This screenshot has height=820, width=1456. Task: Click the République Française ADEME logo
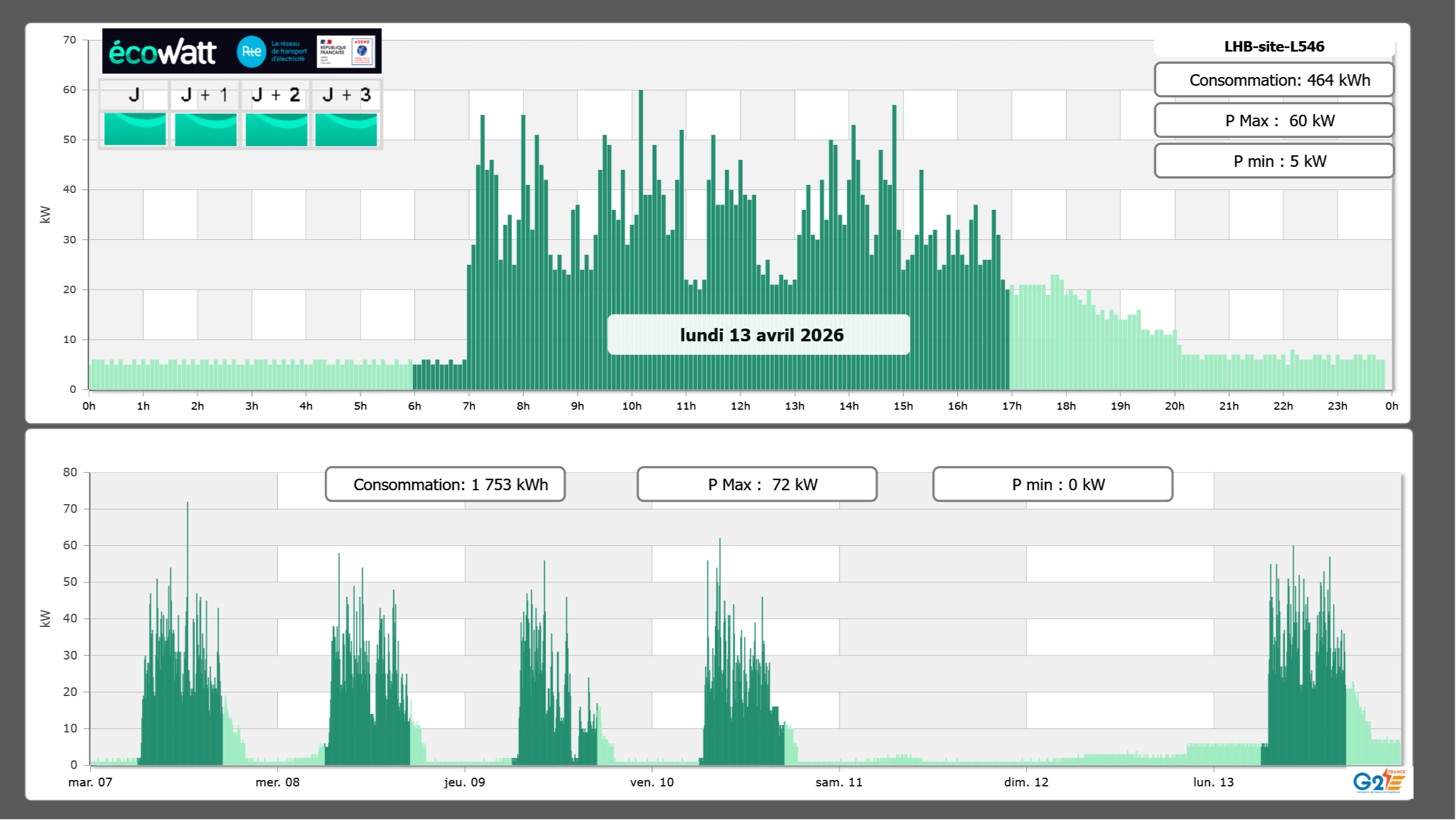coord(346,51)
